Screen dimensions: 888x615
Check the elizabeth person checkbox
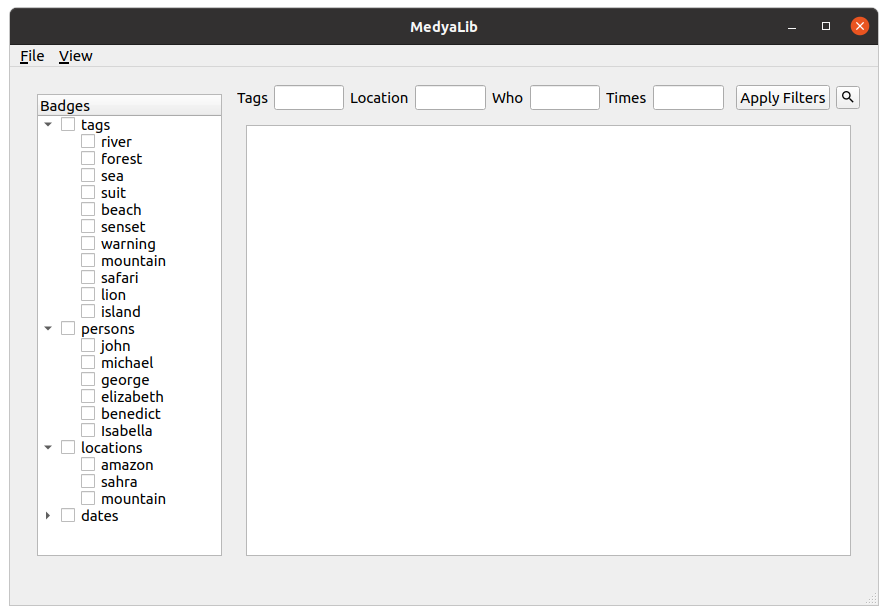(x=88, y=396)
